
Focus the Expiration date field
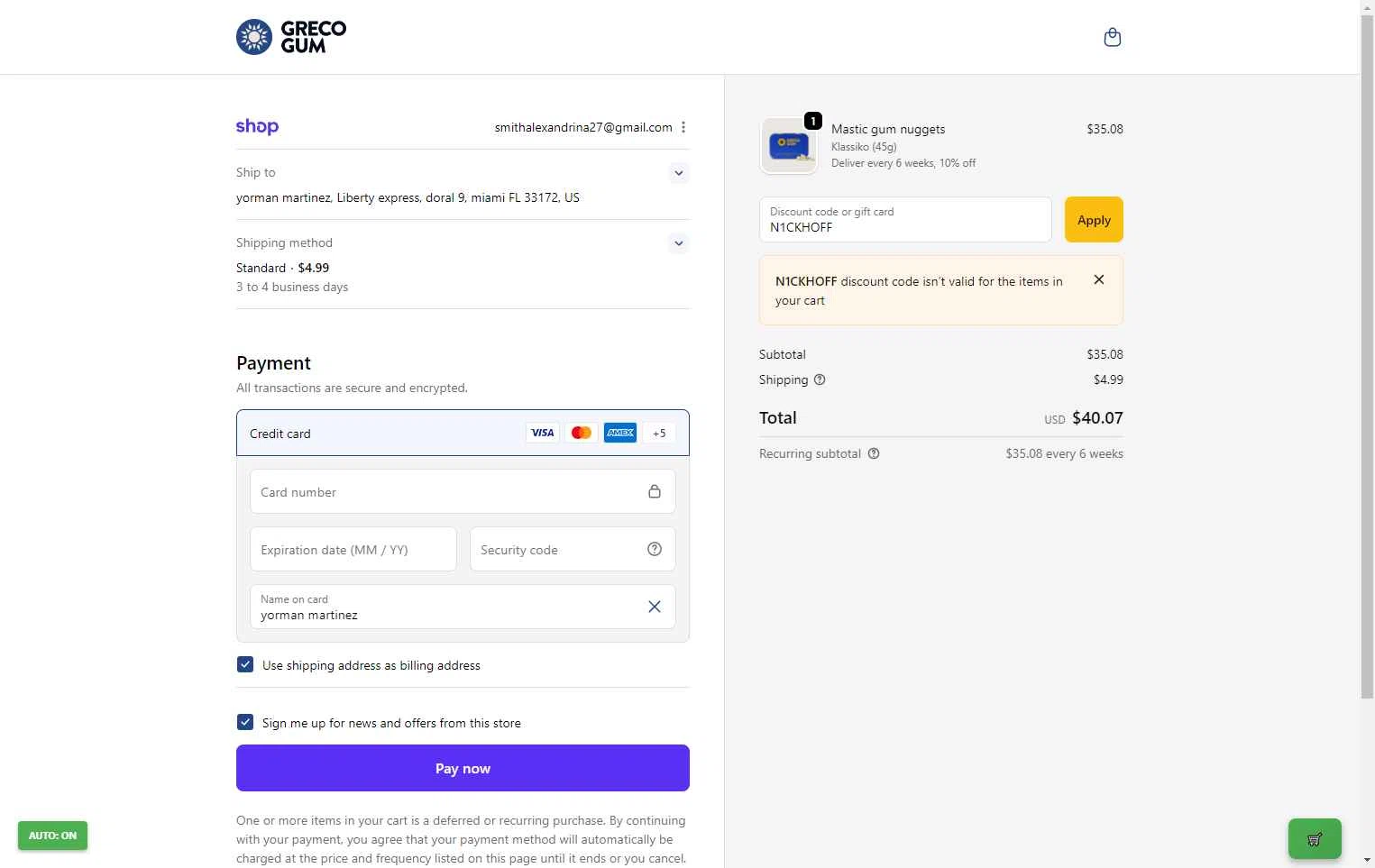click(353, 549)
